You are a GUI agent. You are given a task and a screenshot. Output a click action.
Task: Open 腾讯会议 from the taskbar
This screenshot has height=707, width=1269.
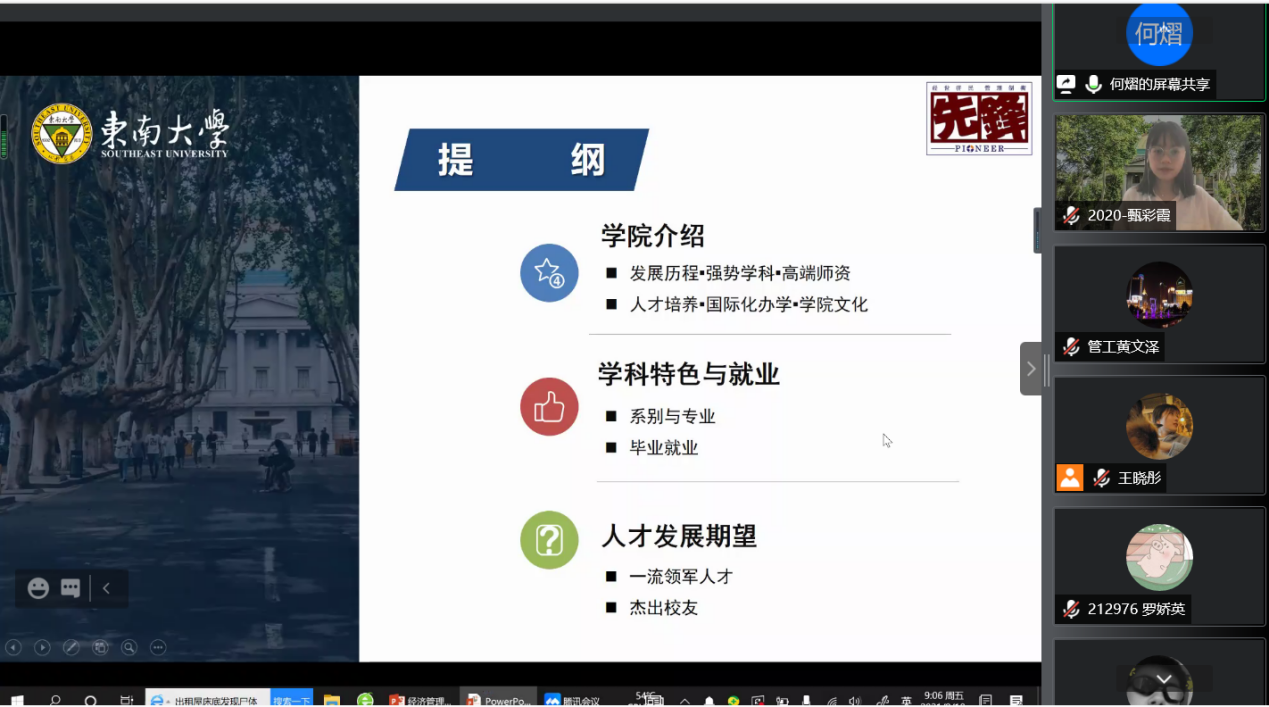pyautogui.click(x=574, y=700)
